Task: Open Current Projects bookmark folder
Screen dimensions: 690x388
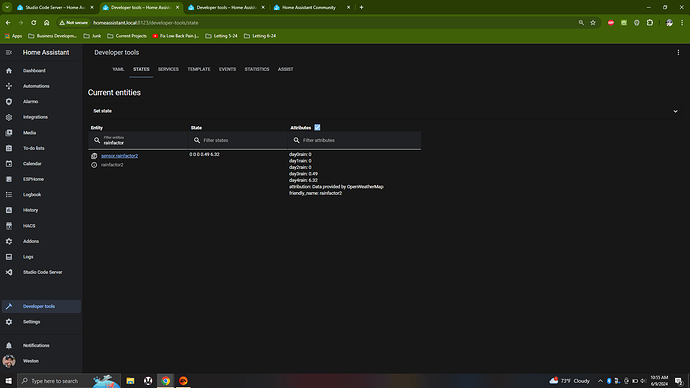Action: coord(127,36)
